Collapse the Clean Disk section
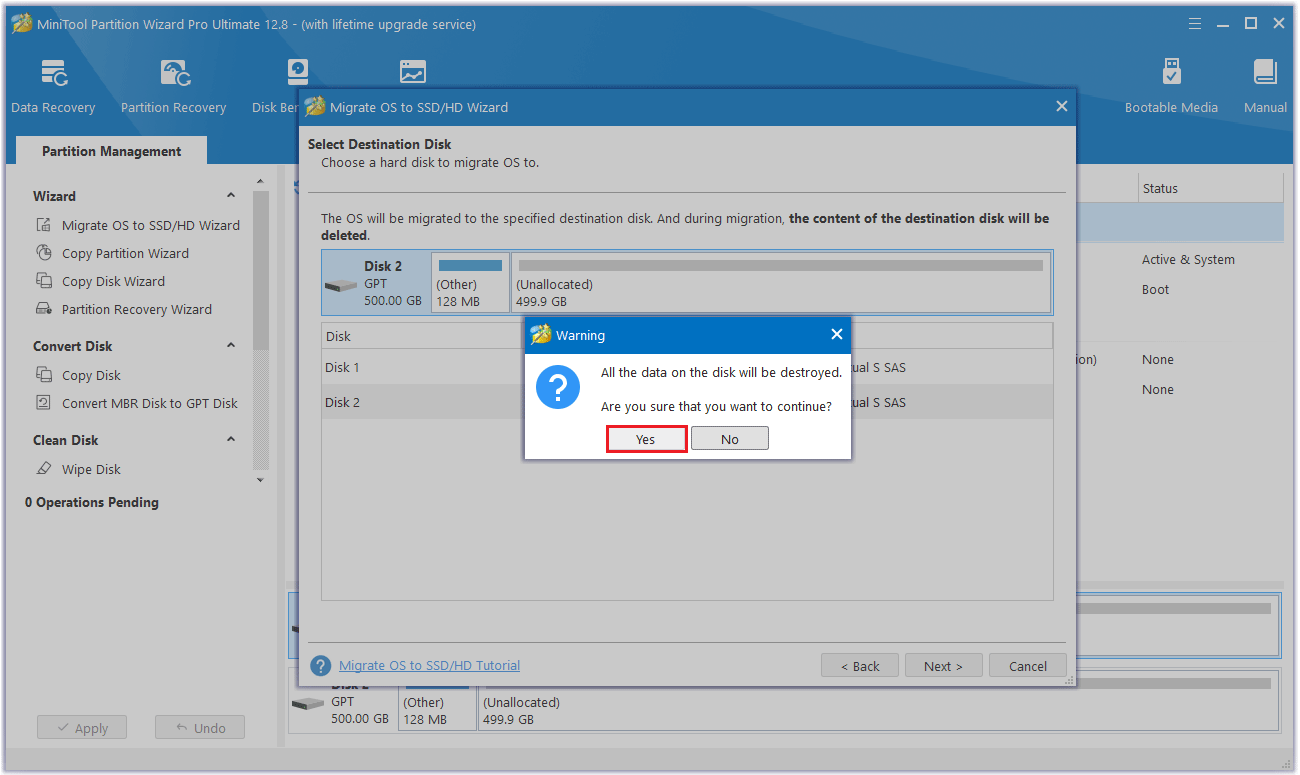The width and height of the screenshot is (1300, 775). coord(231,440)
